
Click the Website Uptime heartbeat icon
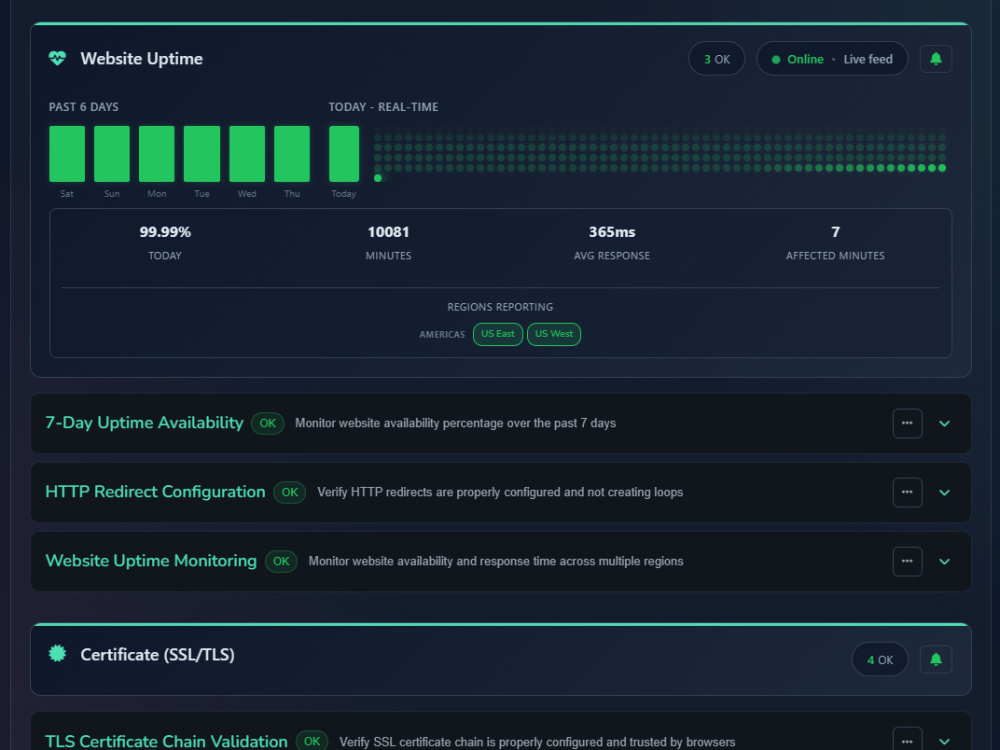(57, 59)
